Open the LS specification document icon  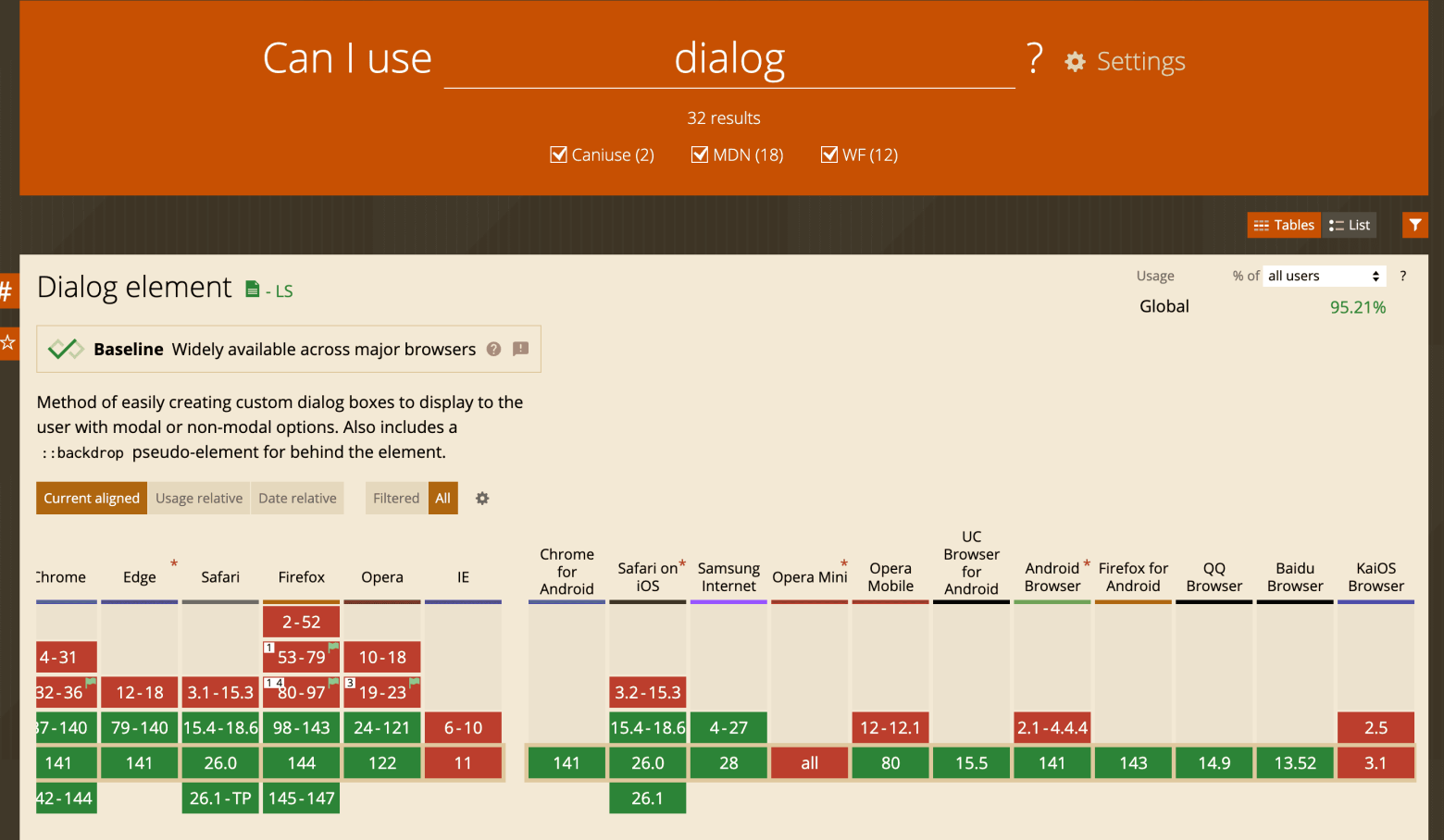[253, 290]
